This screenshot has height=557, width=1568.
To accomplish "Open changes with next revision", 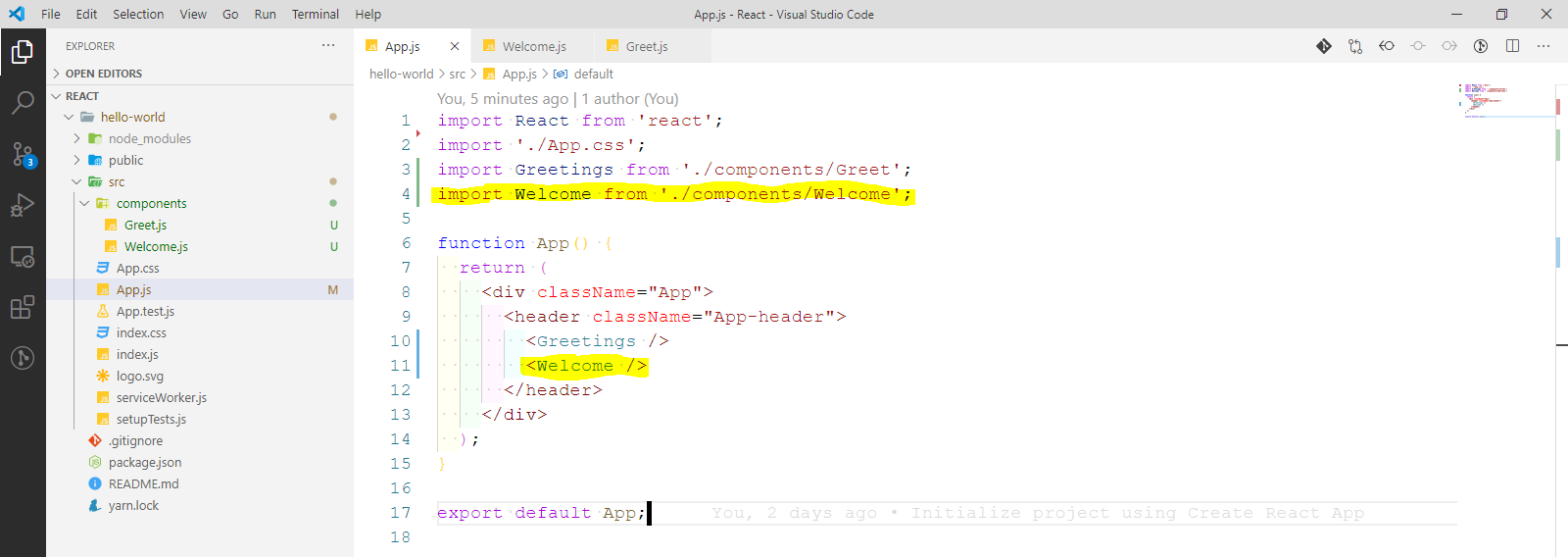I will click(1449, 46).
